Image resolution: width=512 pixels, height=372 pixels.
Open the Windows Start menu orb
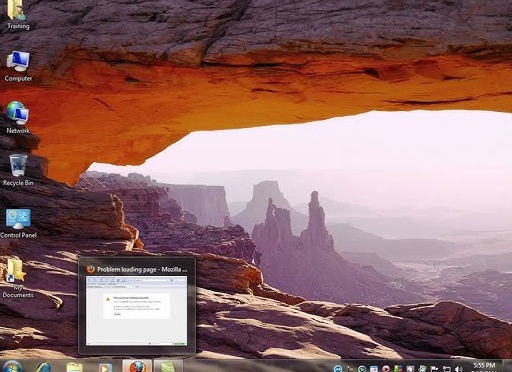(12, 367)
